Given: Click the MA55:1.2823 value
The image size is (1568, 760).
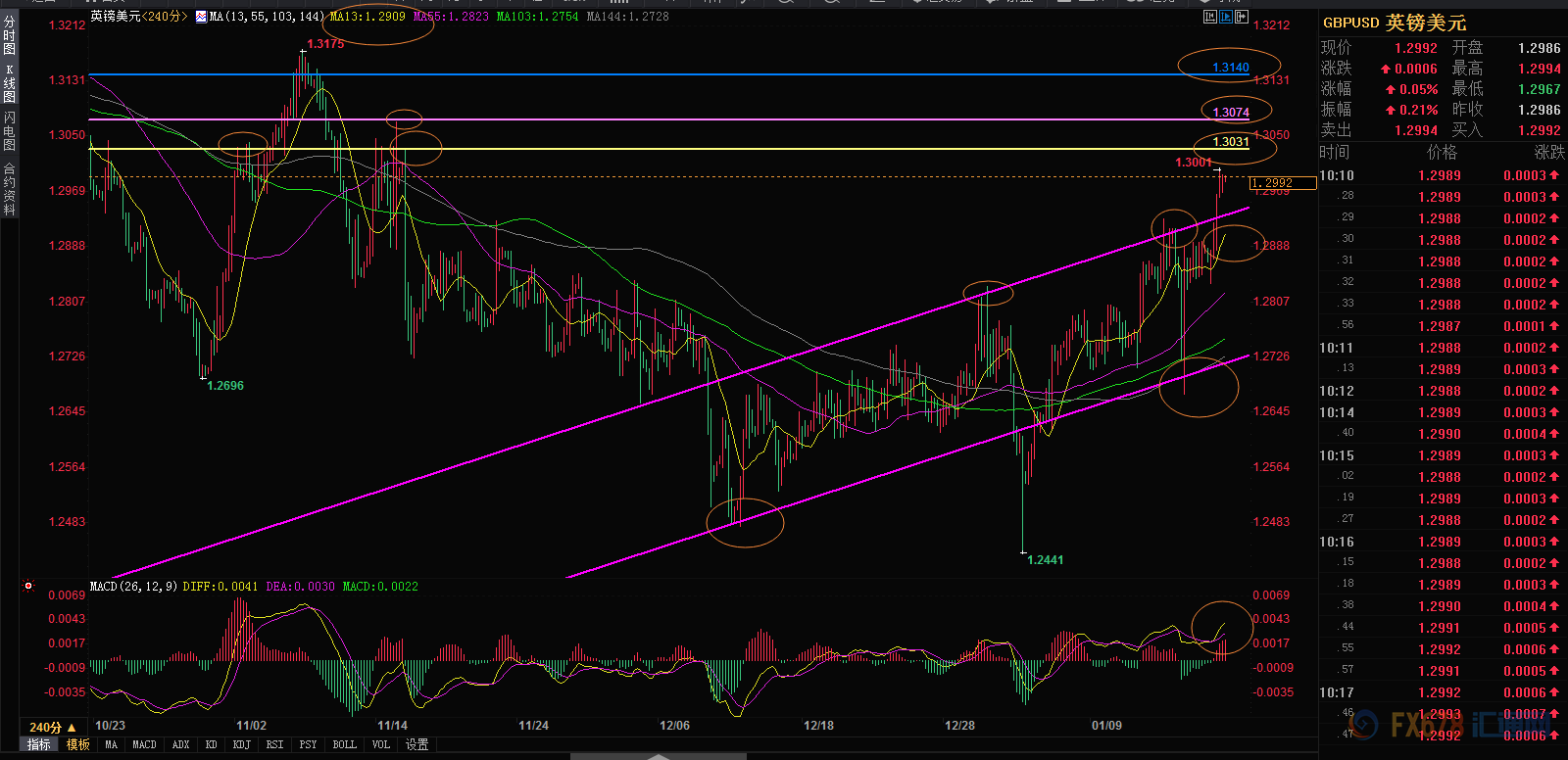Looking at the screenshot, I should pos(451,17).
